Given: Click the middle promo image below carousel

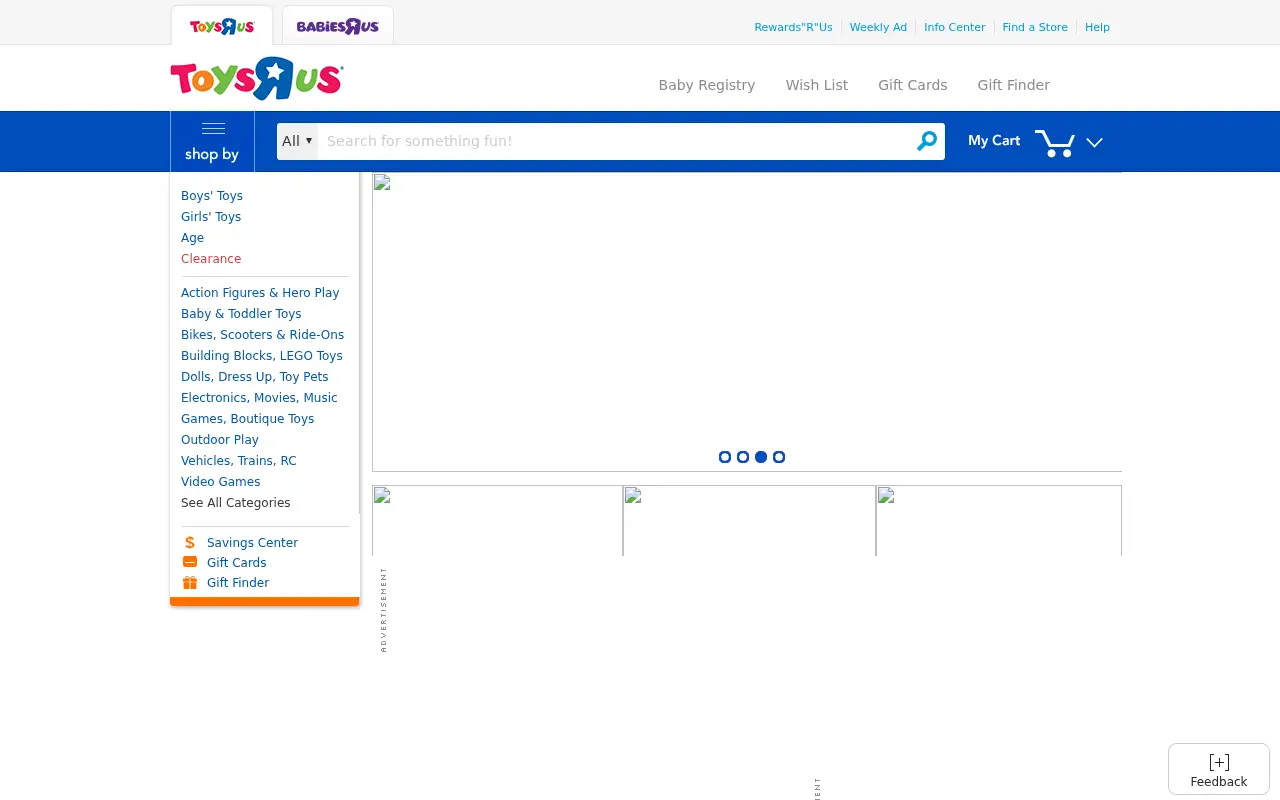Looking at the screenshot, I should pyautogui.click(x=749, y=521).
